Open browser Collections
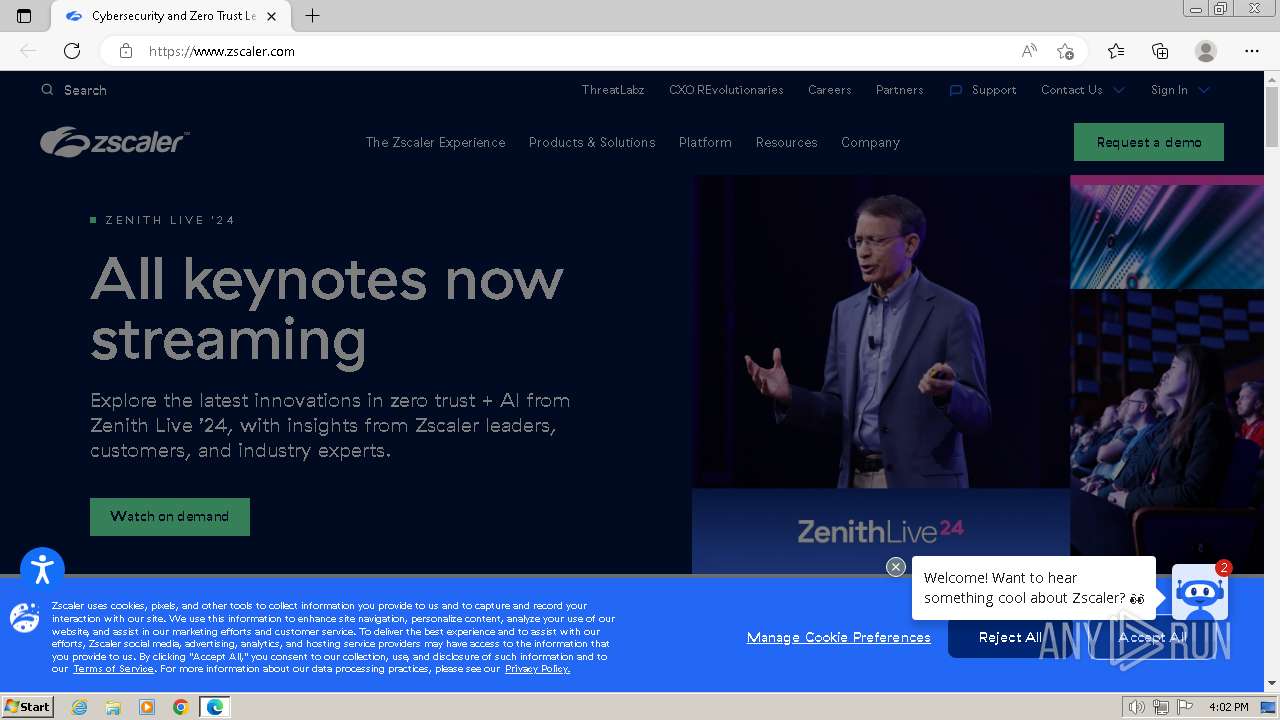 pos(1160,51)
